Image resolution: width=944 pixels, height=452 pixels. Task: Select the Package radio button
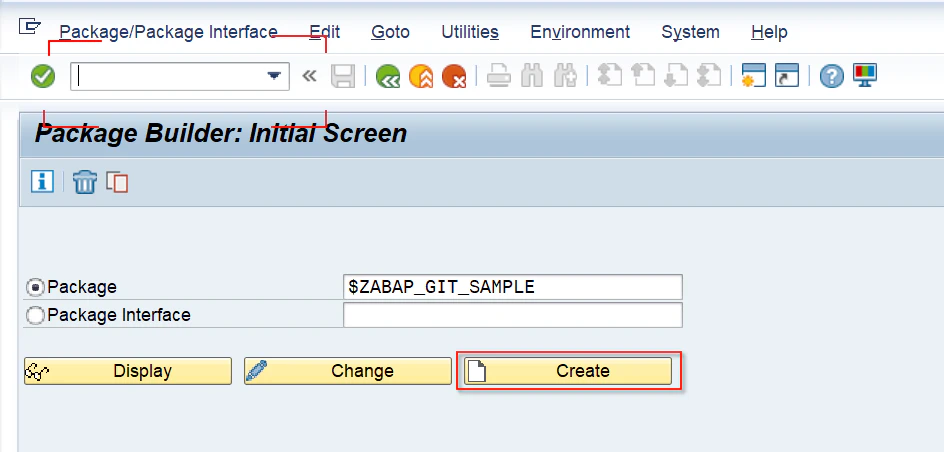click(36, 288)
